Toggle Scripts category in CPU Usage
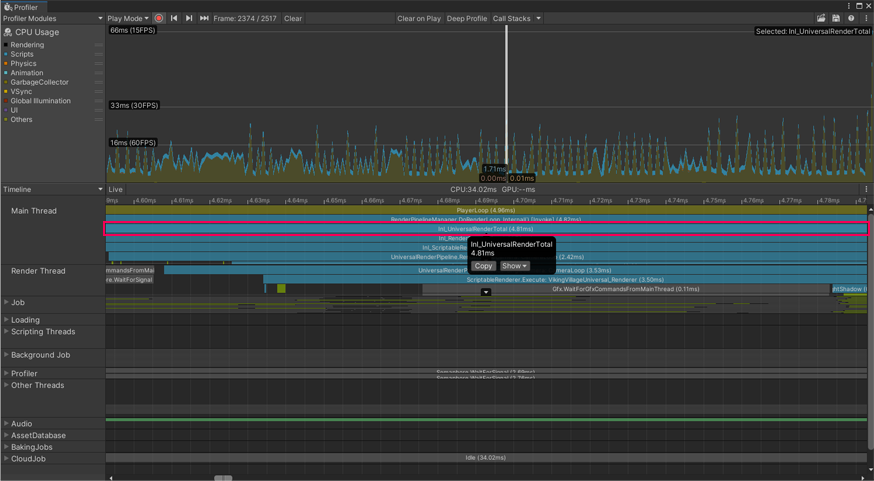Viewport: 874px width, 481px height. click(x=21, y=54)
